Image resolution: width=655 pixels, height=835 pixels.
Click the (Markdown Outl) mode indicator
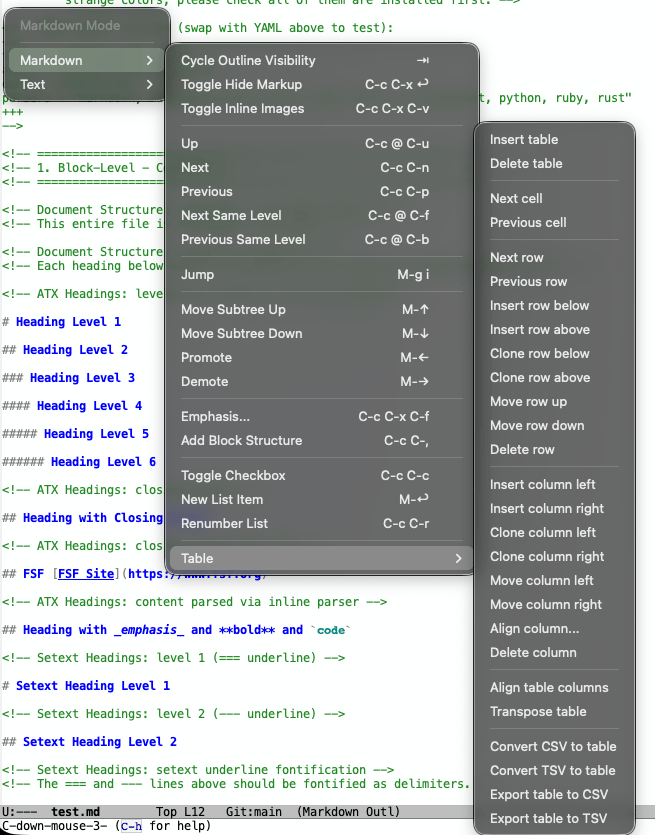coord(348,812)
